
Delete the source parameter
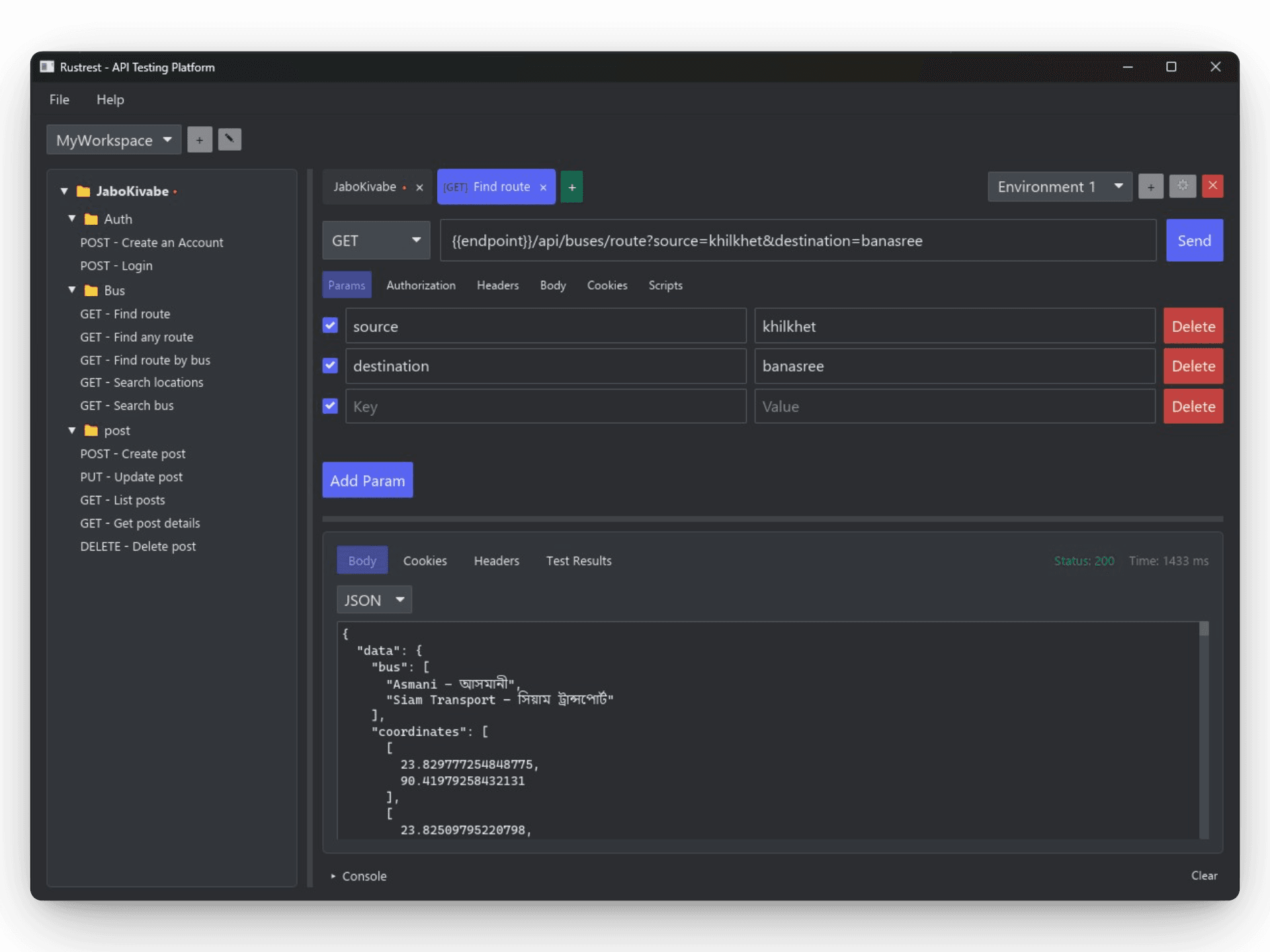point(1193,326)
